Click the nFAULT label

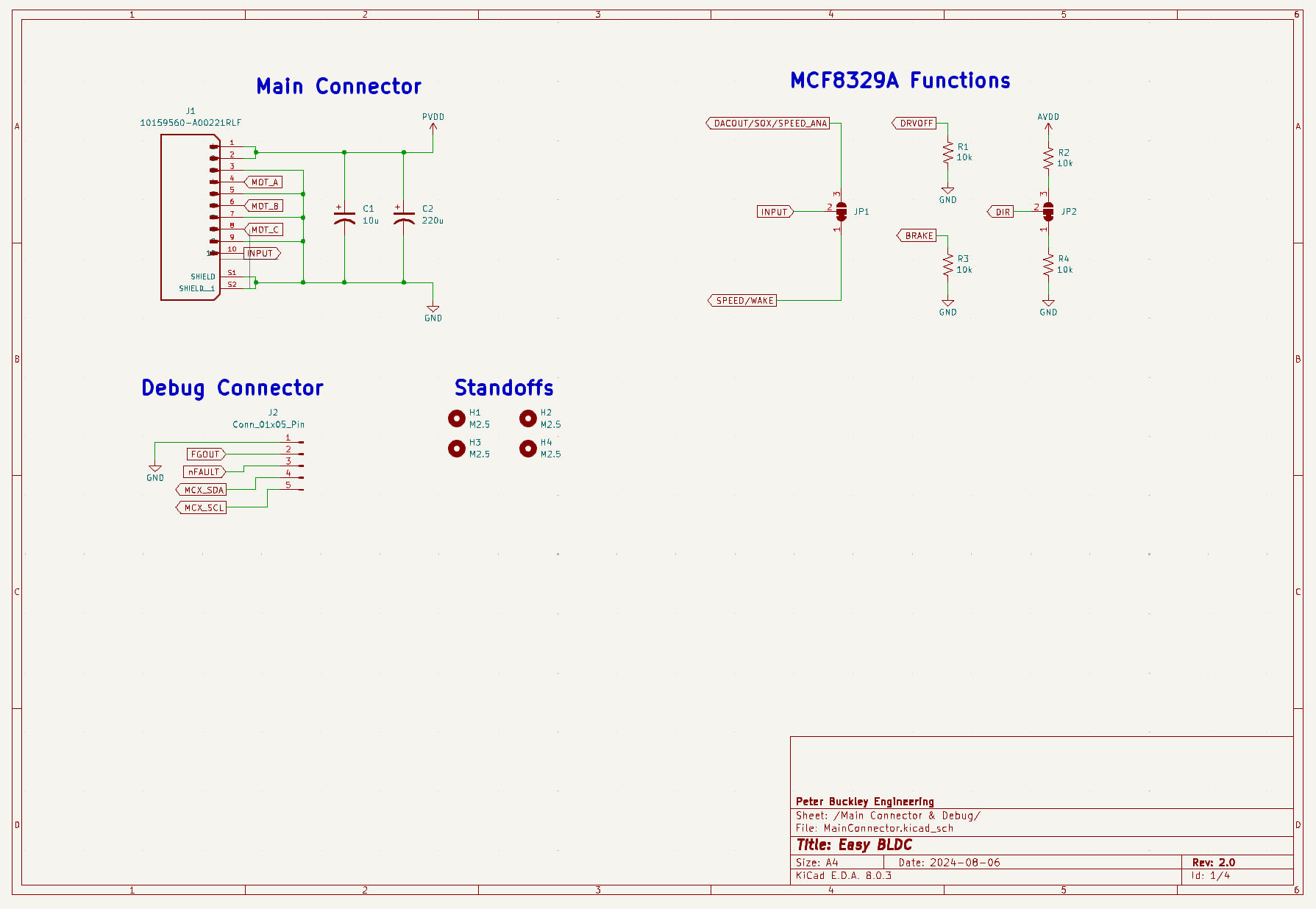coord(204,472)
